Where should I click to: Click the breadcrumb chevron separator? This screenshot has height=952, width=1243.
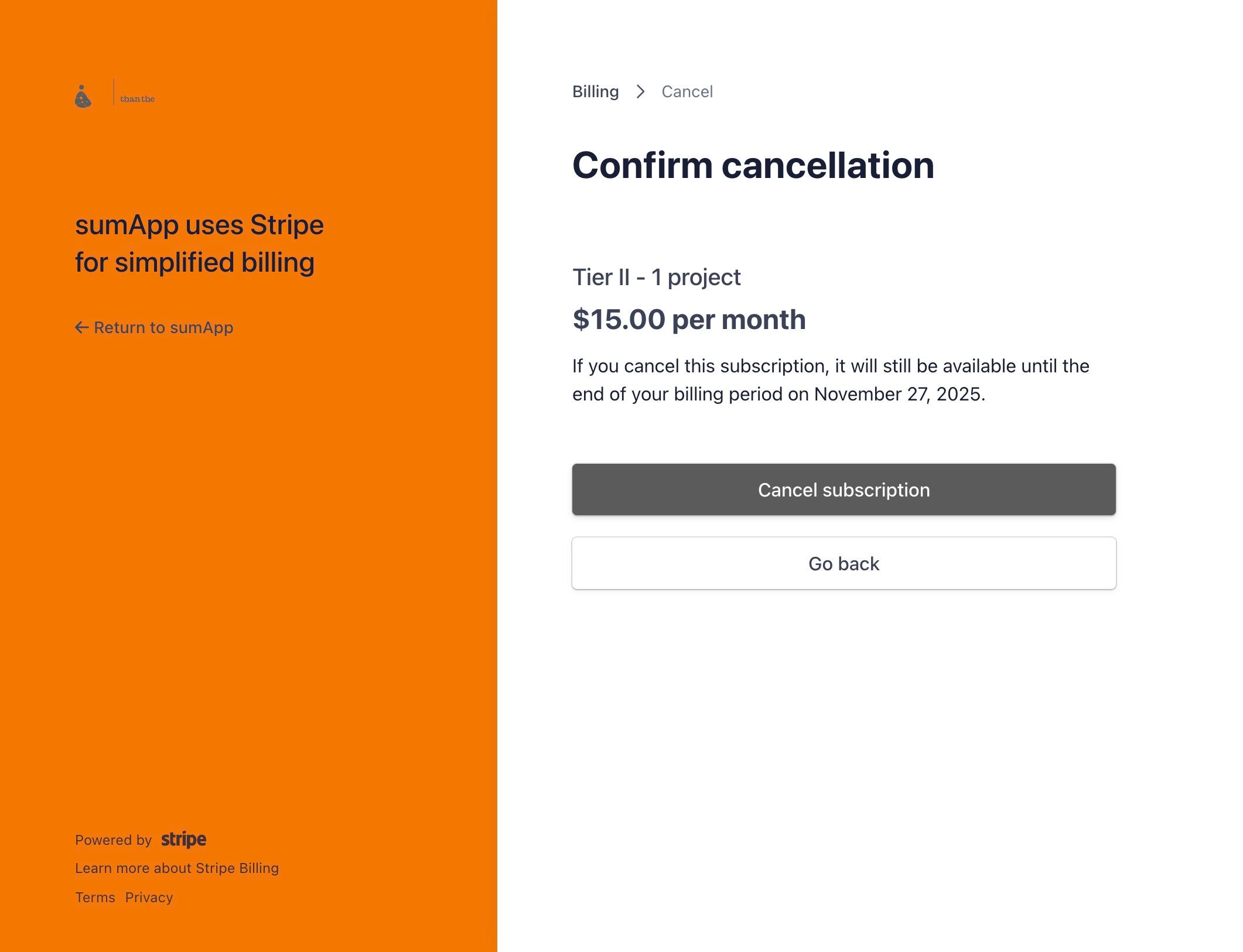coord(640,92)
